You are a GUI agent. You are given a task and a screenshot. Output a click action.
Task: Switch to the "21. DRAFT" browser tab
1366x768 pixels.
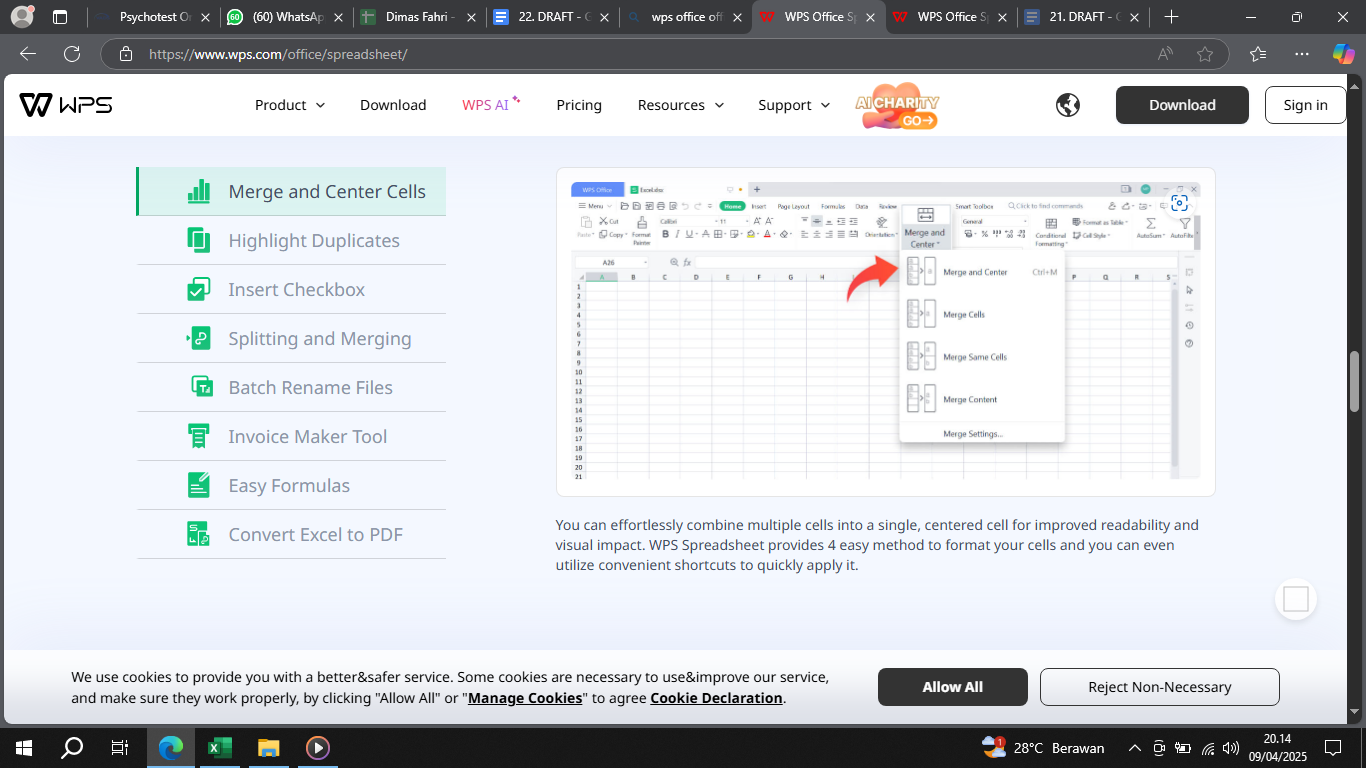click(1076, 17)
